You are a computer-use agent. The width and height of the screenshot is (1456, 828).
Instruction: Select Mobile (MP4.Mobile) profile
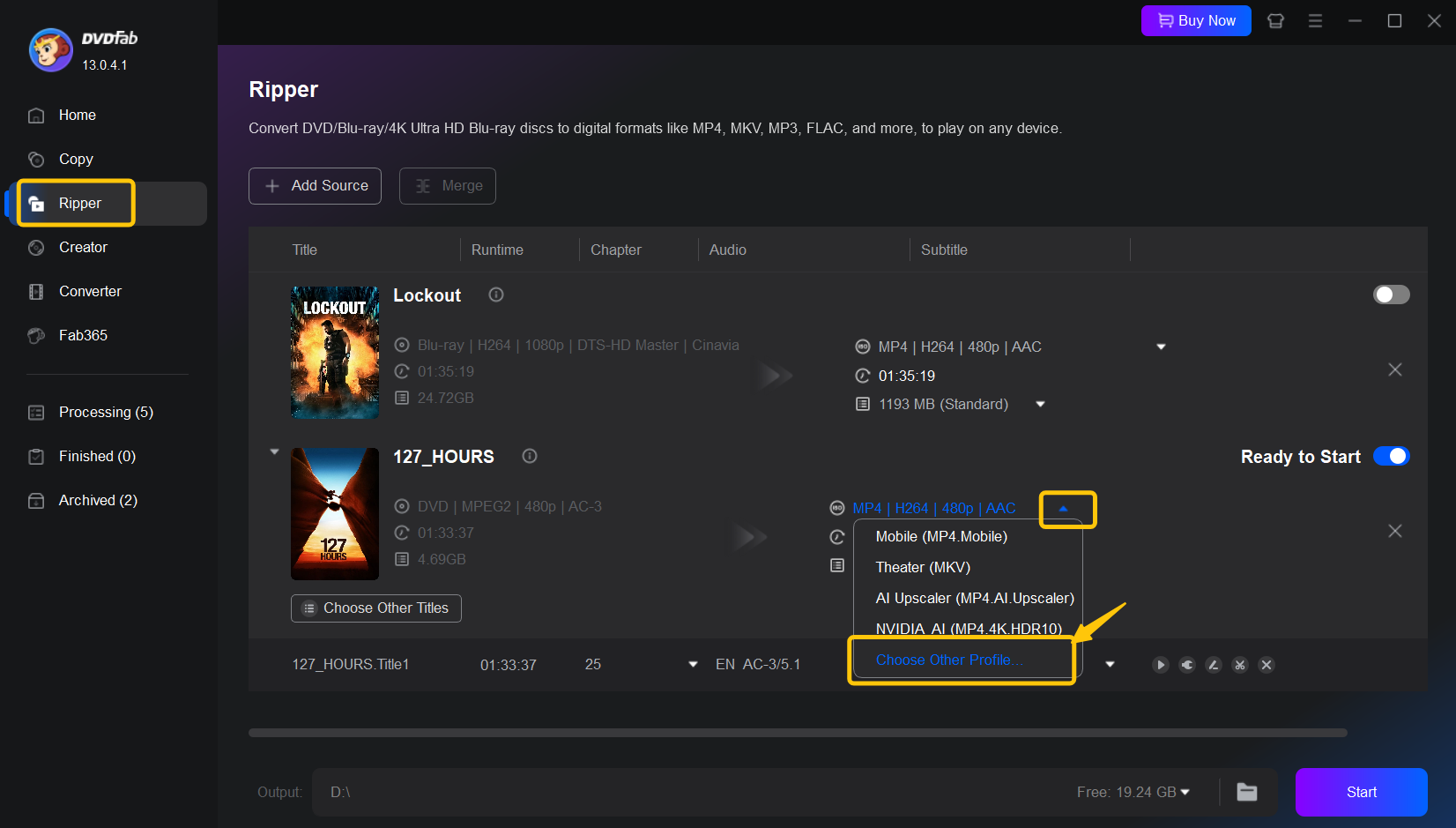coord(941,536)
